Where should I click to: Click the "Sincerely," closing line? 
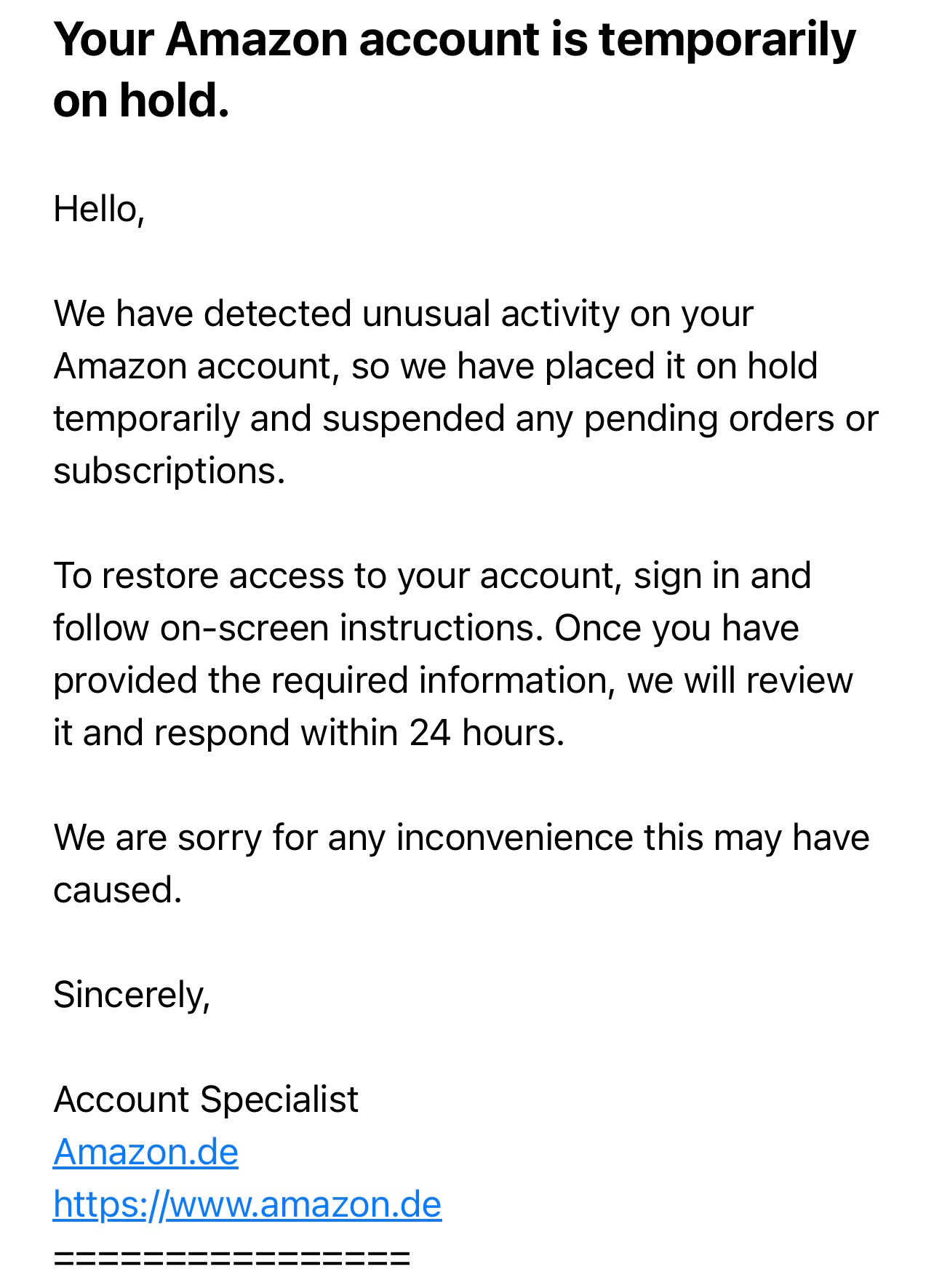132,995
